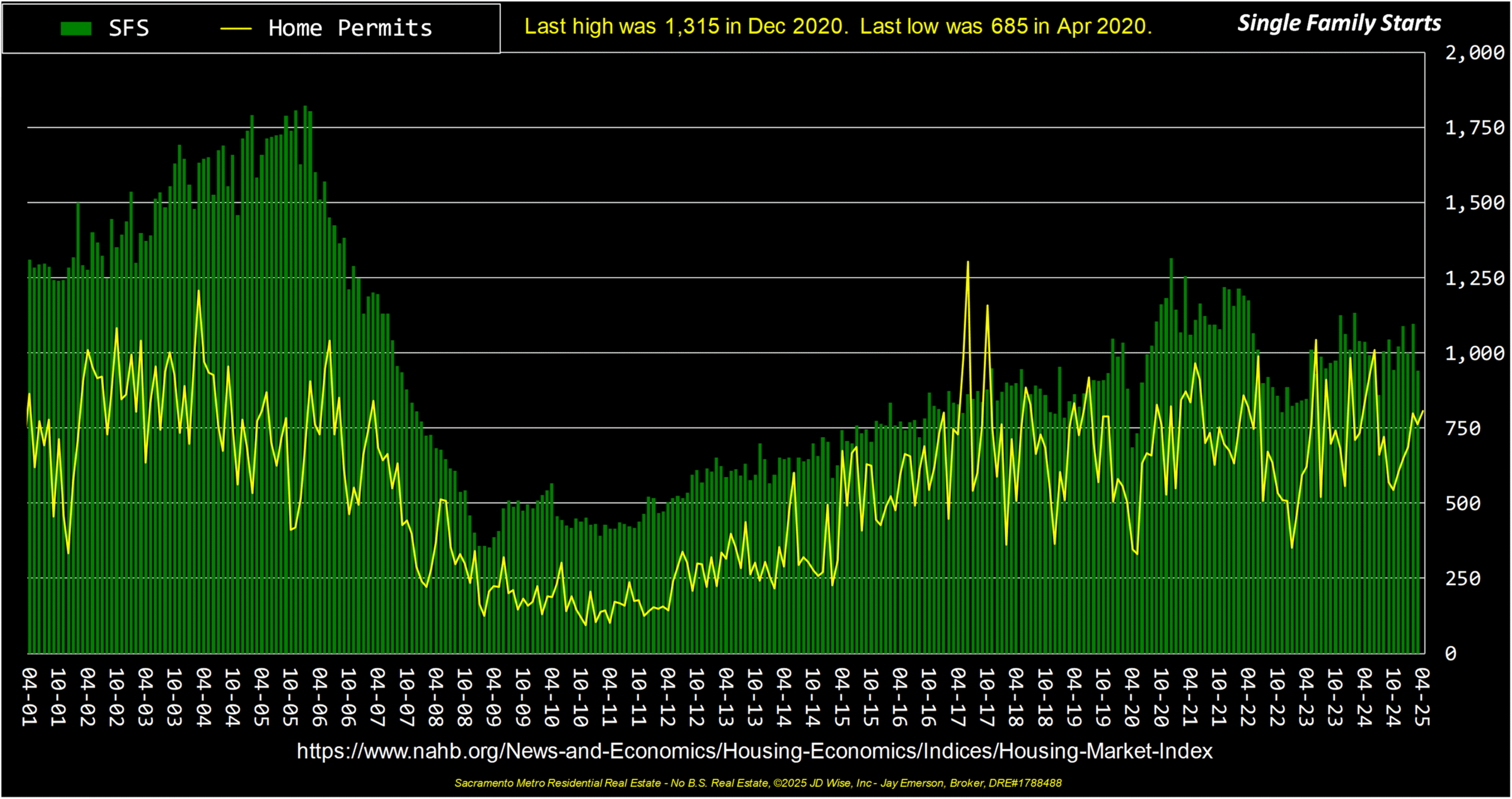Click the Single Family Starts title
The image size is (1512, 799).
coord(1339,23)
